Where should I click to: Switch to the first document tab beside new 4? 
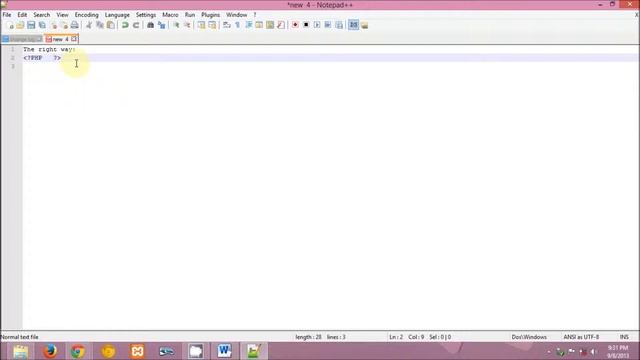point(22,39)
